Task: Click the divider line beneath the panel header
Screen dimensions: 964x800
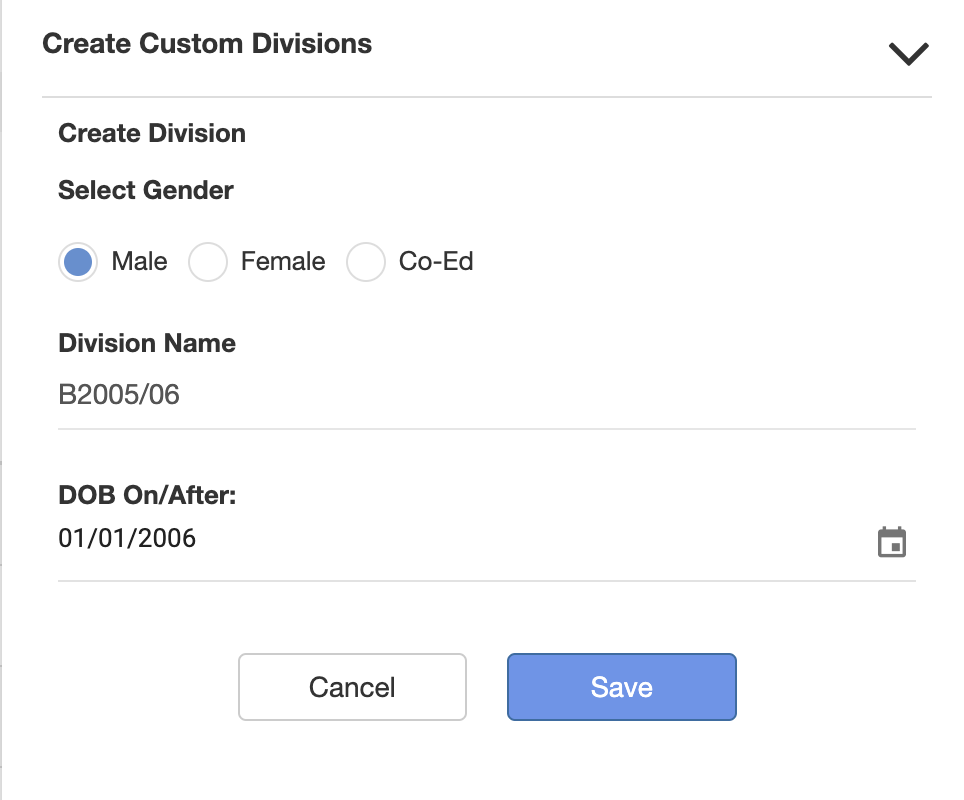Action: (486, 97)
